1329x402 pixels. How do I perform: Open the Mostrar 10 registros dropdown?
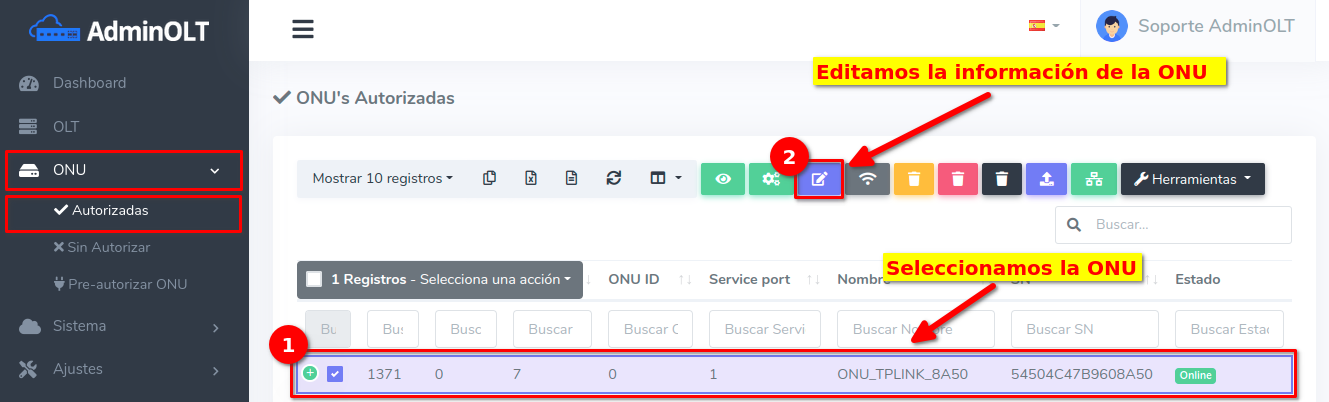pyautogui.click(x=382, y=178)
